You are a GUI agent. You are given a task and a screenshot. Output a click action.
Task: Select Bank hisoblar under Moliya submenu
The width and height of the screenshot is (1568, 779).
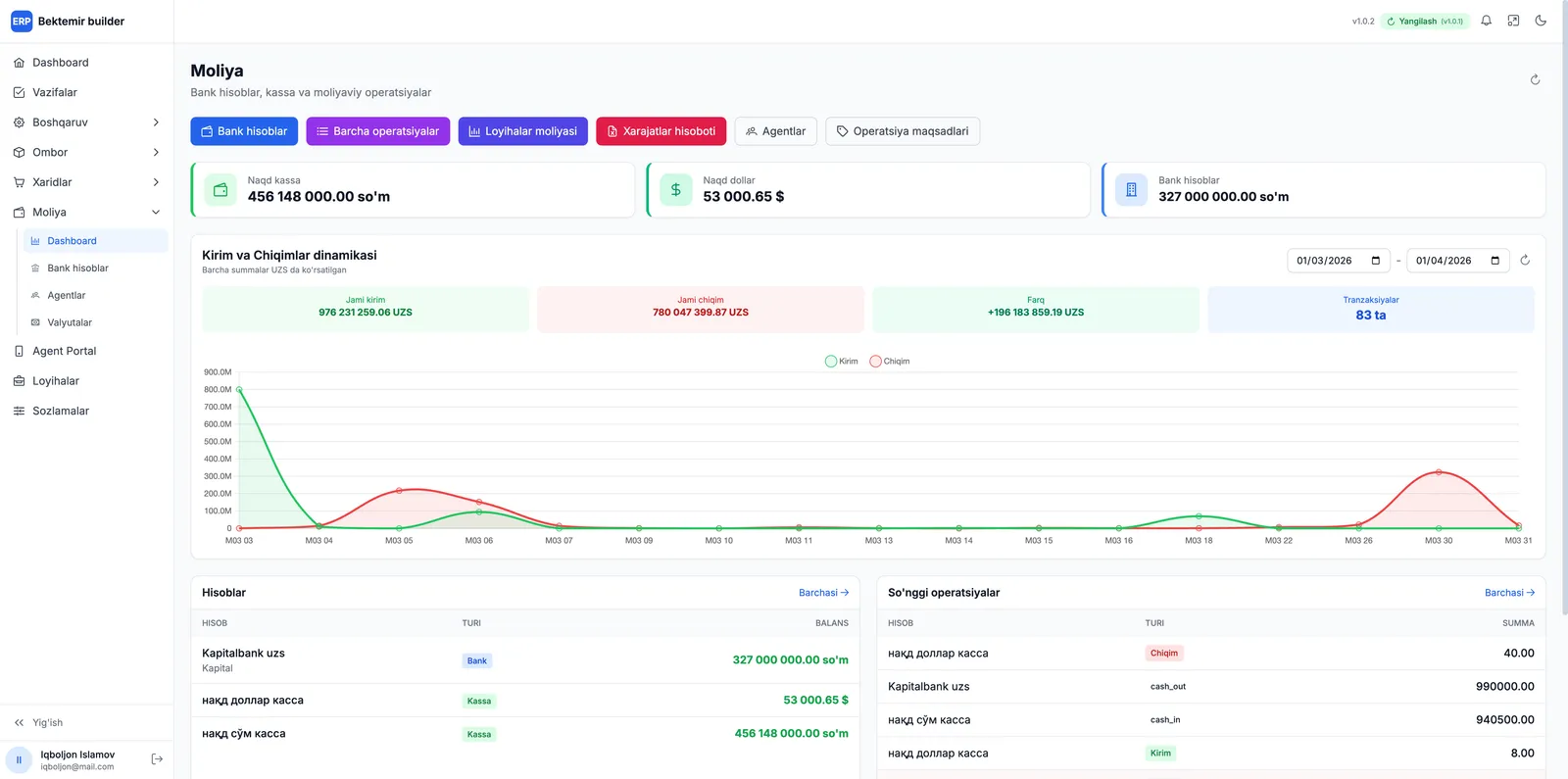coord(95,268)
